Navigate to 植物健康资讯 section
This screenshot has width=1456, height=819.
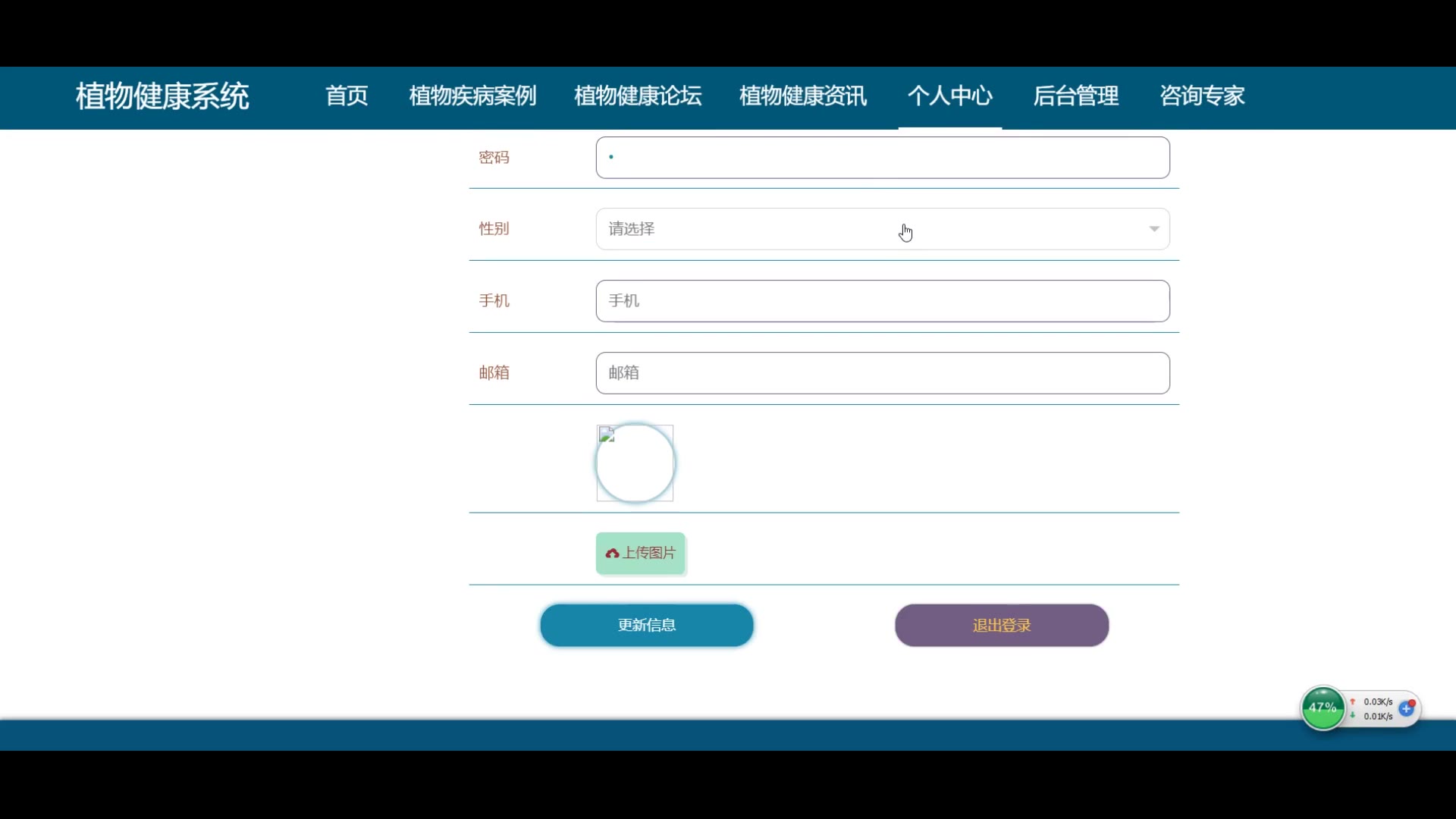[x=803, y=96]
